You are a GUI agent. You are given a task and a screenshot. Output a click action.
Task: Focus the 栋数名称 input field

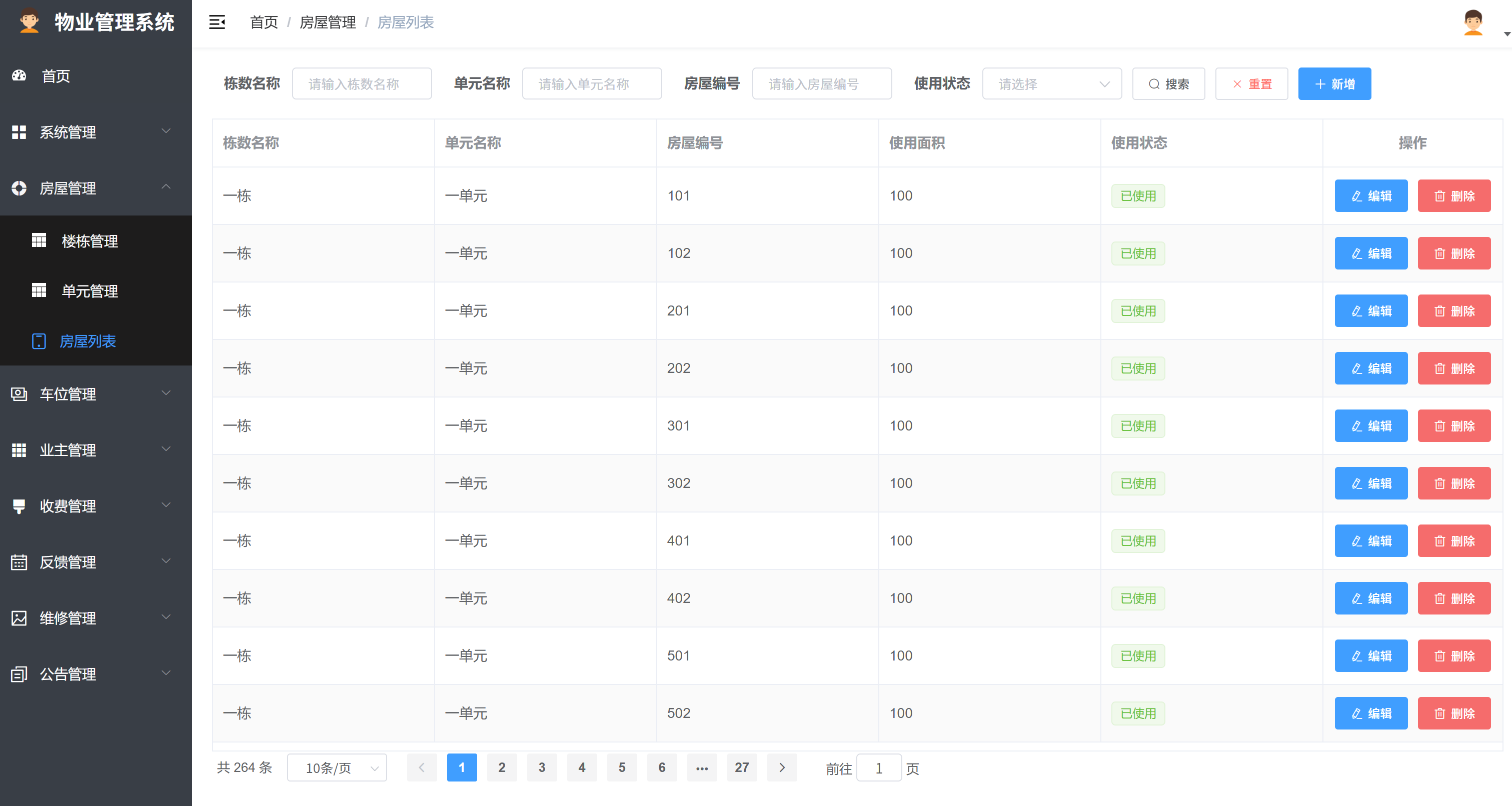[362, 84]
